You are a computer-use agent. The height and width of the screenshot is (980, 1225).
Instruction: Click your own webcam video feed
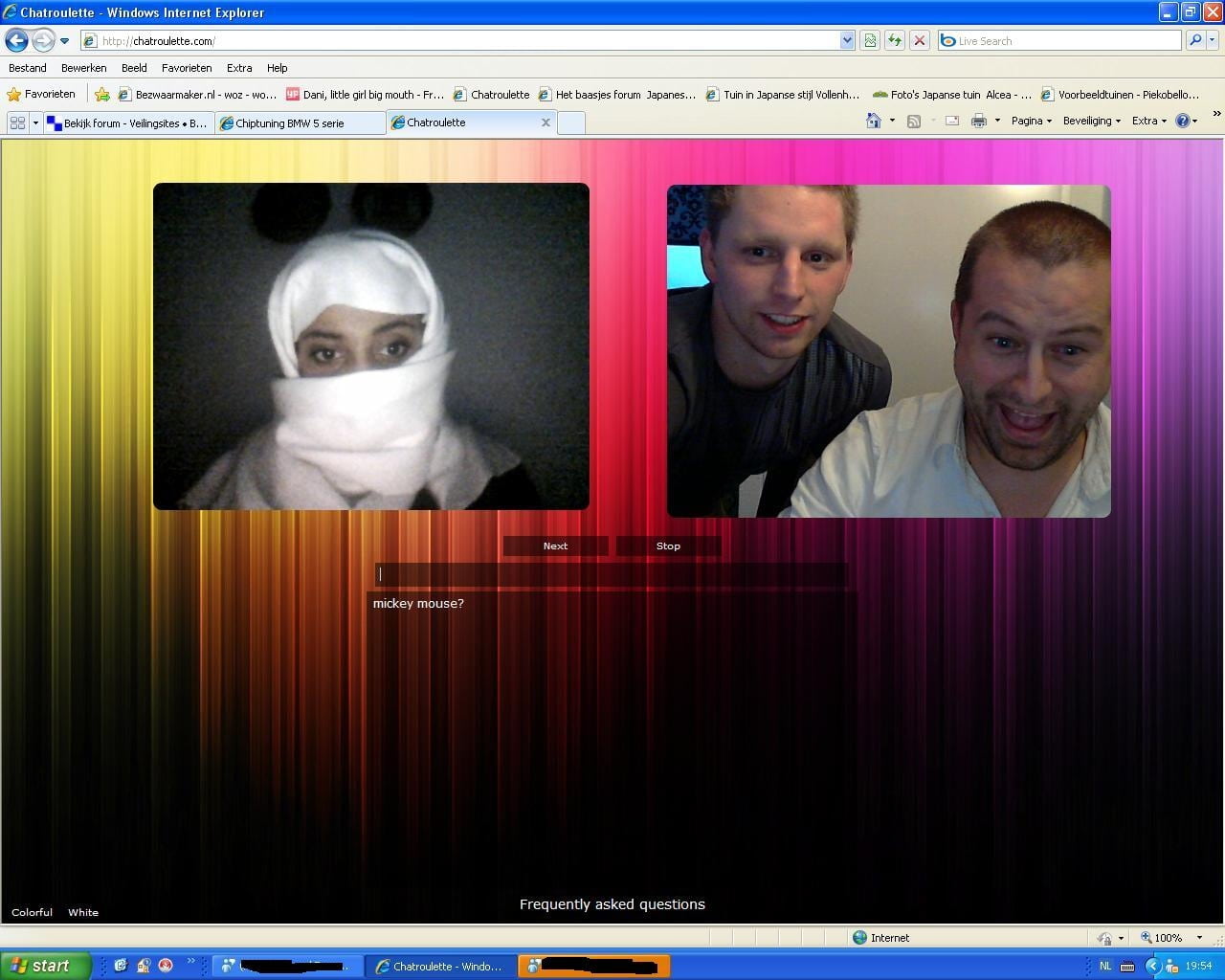(889, 351)
